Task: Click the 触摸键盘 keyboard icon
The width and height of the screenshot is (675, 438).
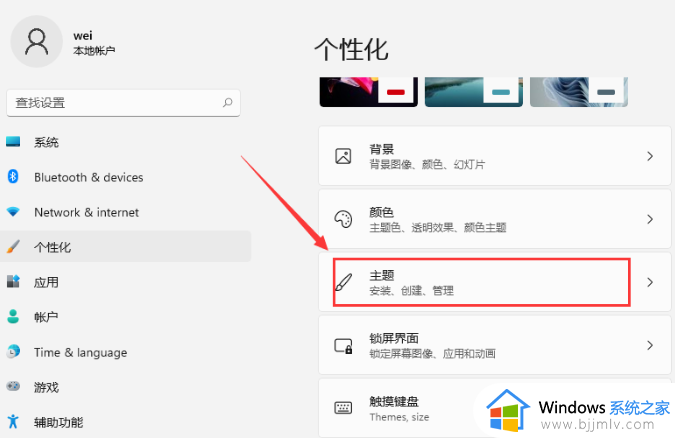Action: click(x=343, y=408)
